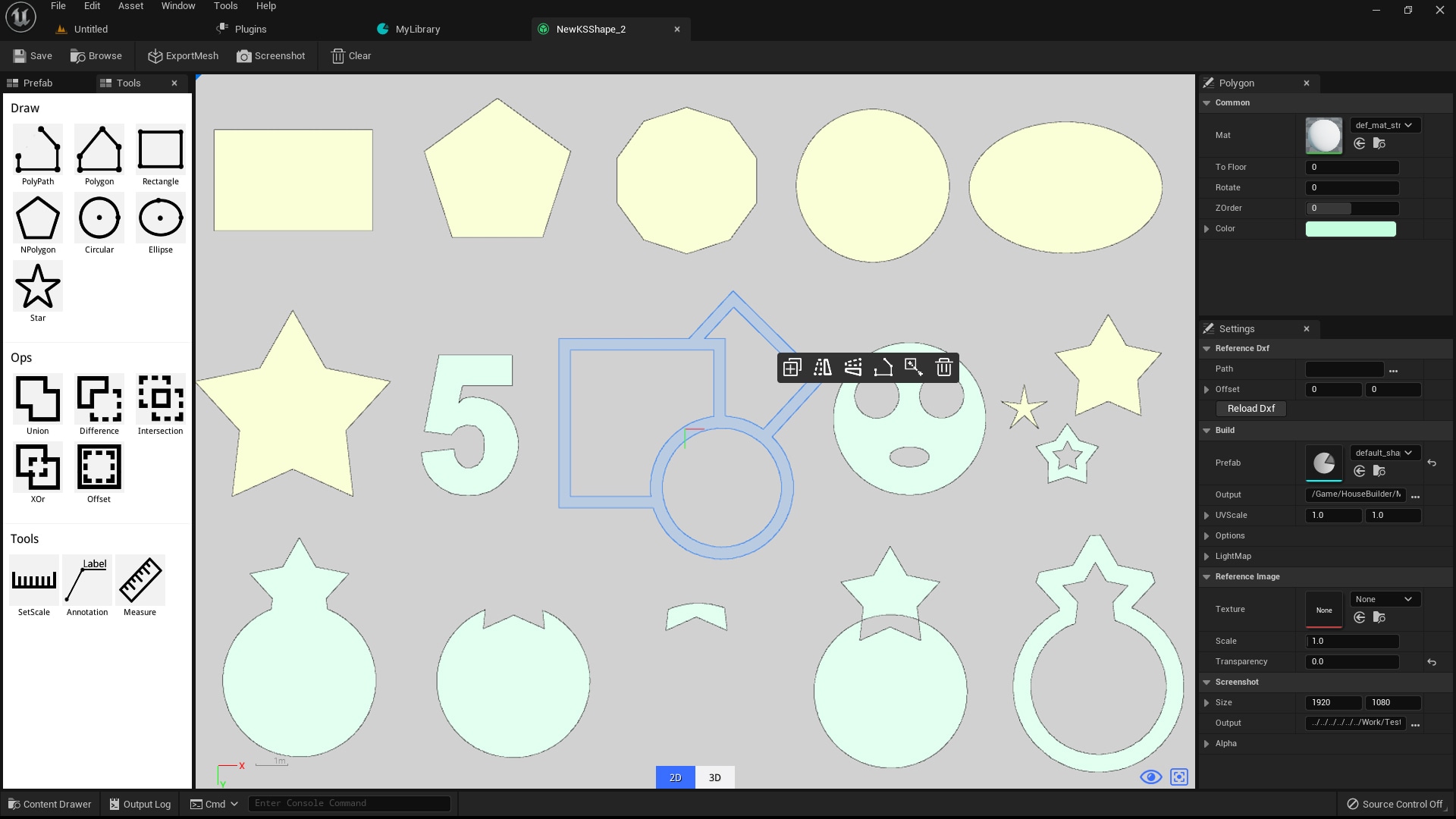The image size is (1456, 819).
Task: Click the mirror icon in the floating toolbar
Action: coord(823,368)
